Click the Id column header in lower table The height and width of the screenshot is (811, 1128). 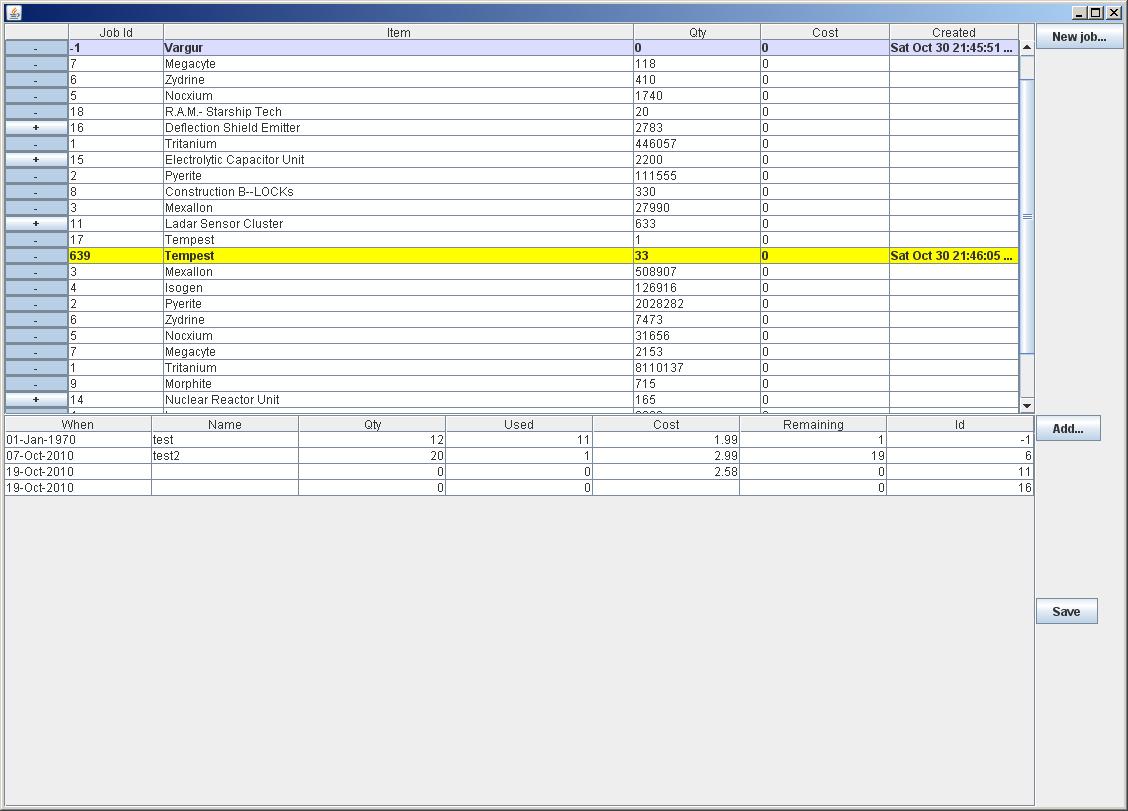click(x=960, y=424)
